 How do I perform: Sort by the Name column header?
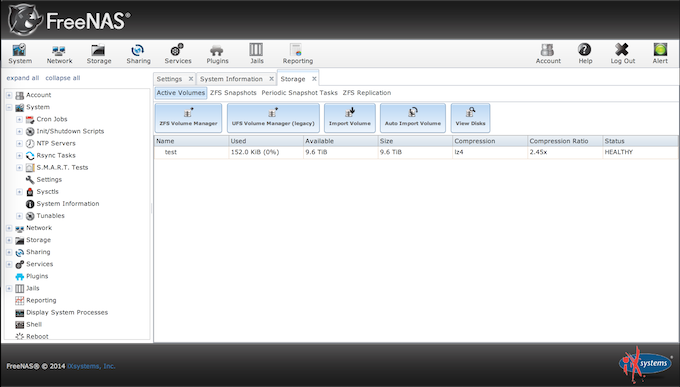(192, 141)
